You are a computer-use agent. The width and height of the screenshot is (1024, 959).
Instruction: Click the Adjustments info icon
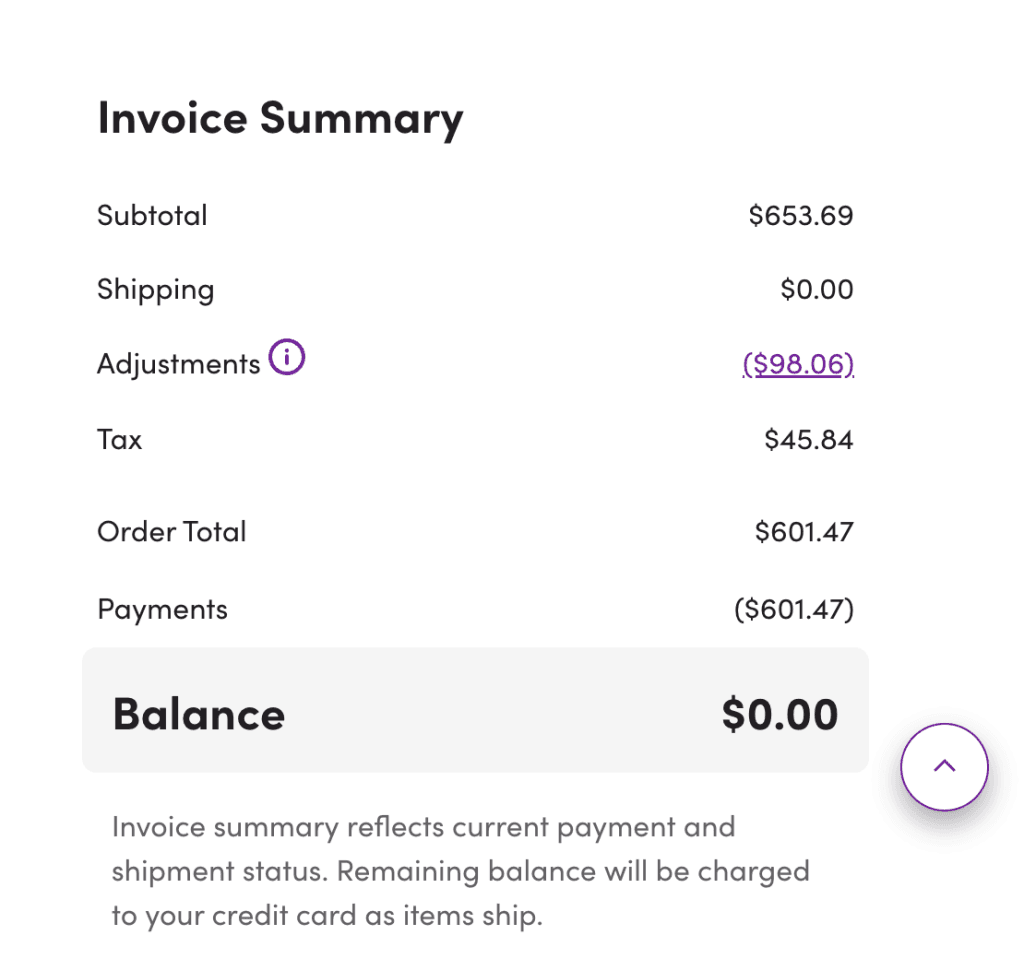287,358
